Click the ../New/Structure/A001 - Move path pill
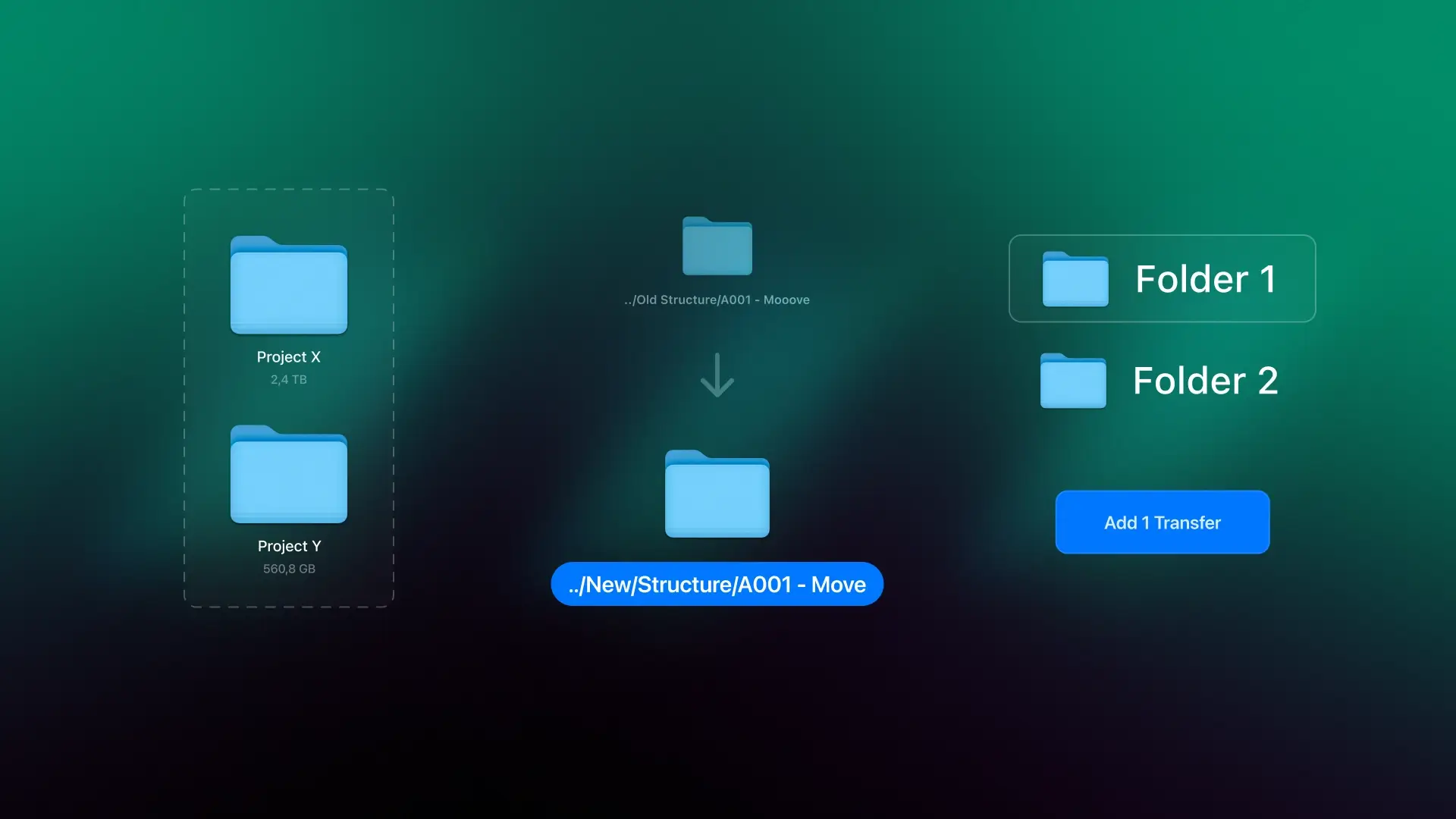The width and height of the screenshot is (1456, 819). click(x=717, y=584)
